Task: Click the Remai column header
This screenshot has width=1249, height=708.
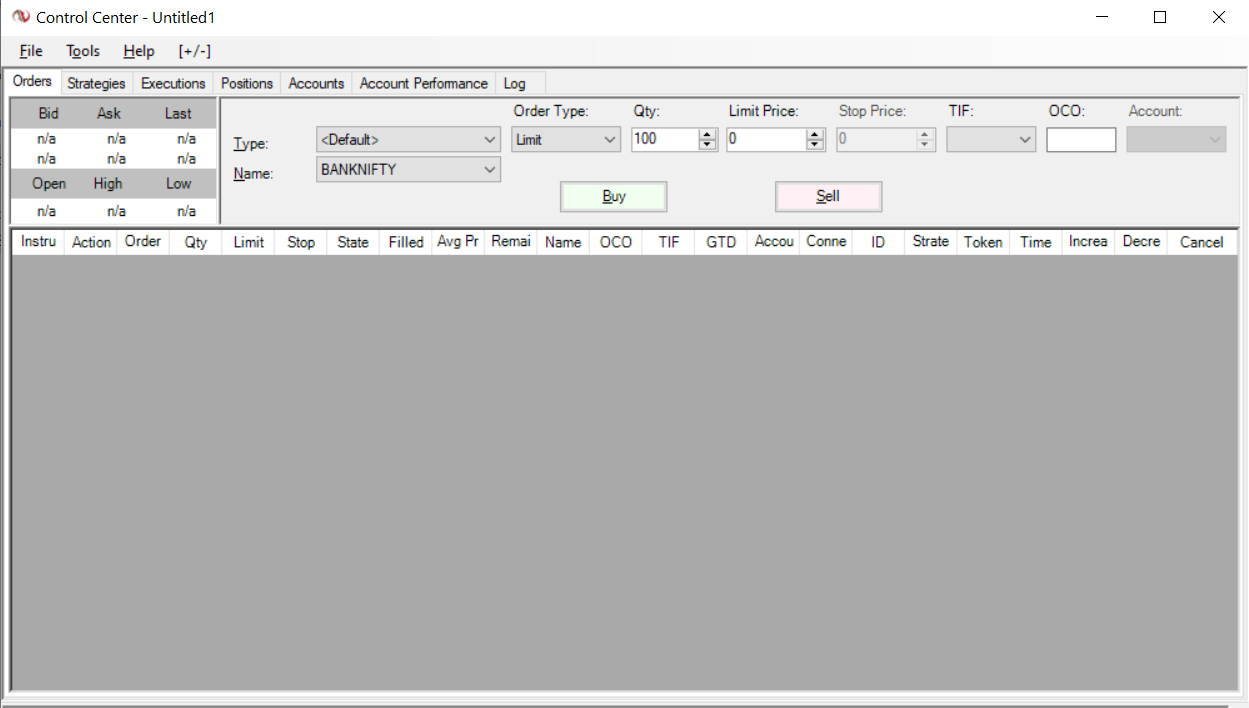Action: 511,242
